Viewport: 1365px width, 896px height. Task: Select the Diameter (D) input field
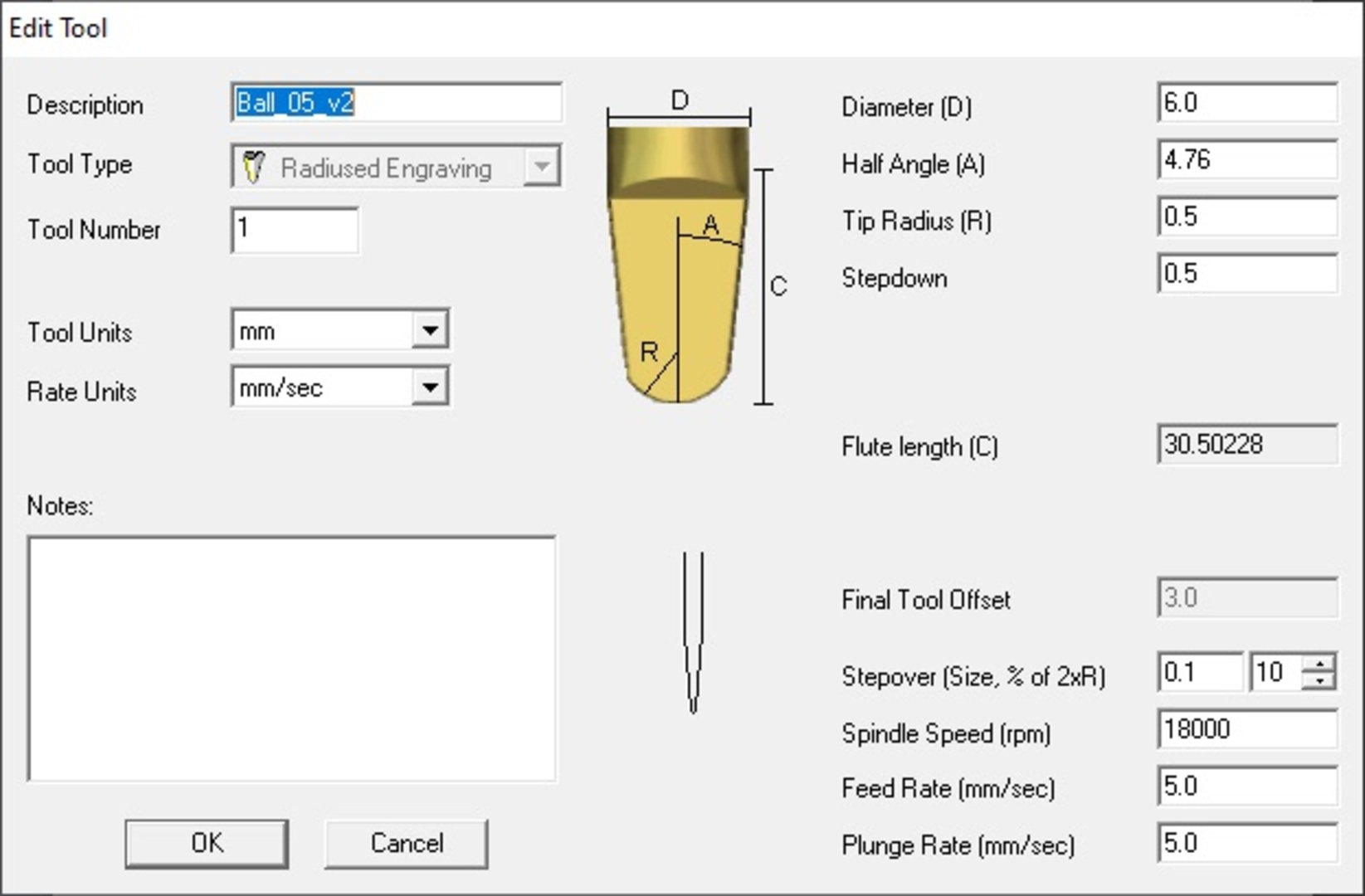(1247, 103)
